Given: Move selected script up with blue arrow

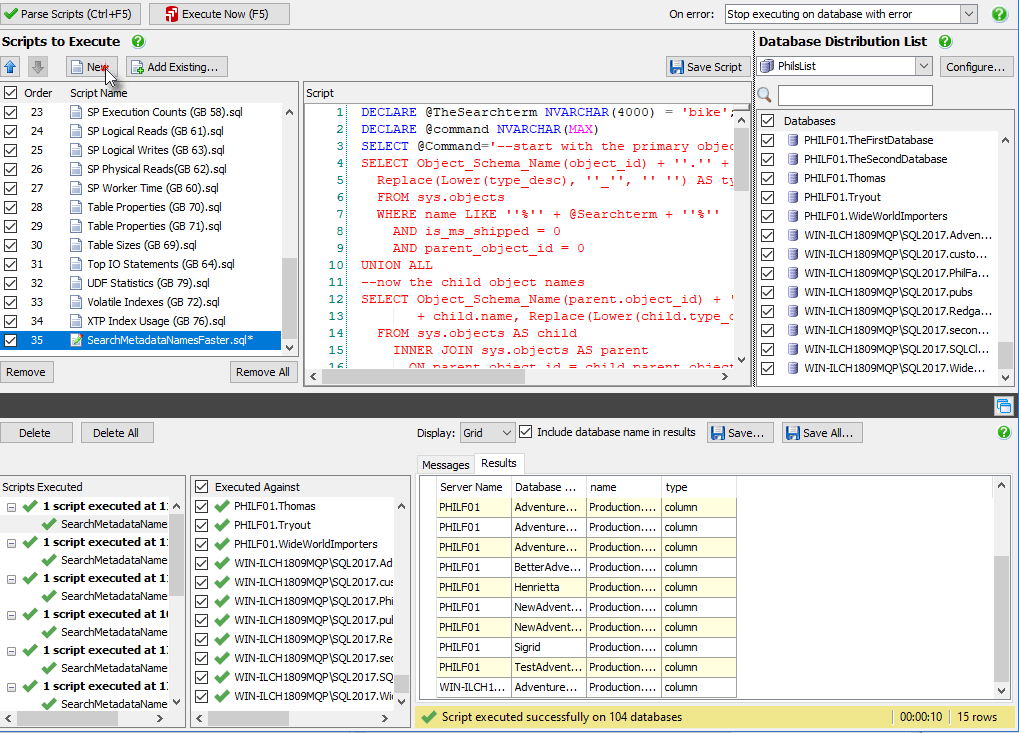Looking at the screenshot, I should (x=10, y=66).
